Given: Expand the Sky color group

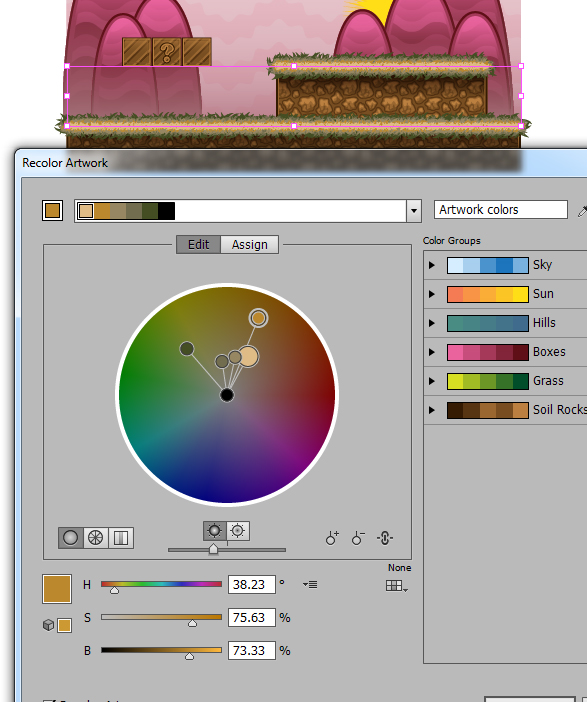Looking at the screenshot, I should pyautogui.click(x=432, y=265).
